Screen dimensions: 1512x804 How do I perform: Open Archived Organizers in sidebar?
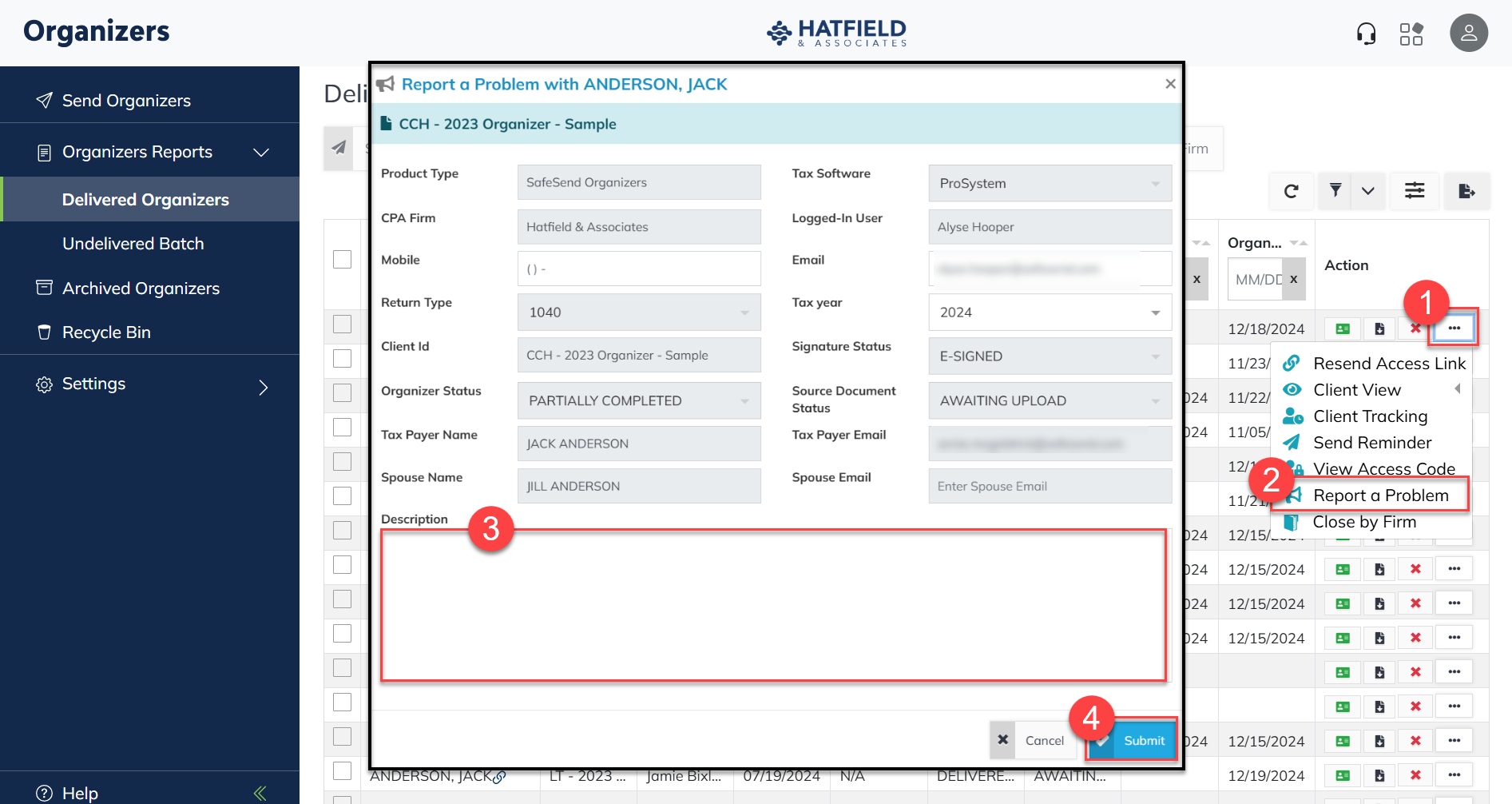141,289
